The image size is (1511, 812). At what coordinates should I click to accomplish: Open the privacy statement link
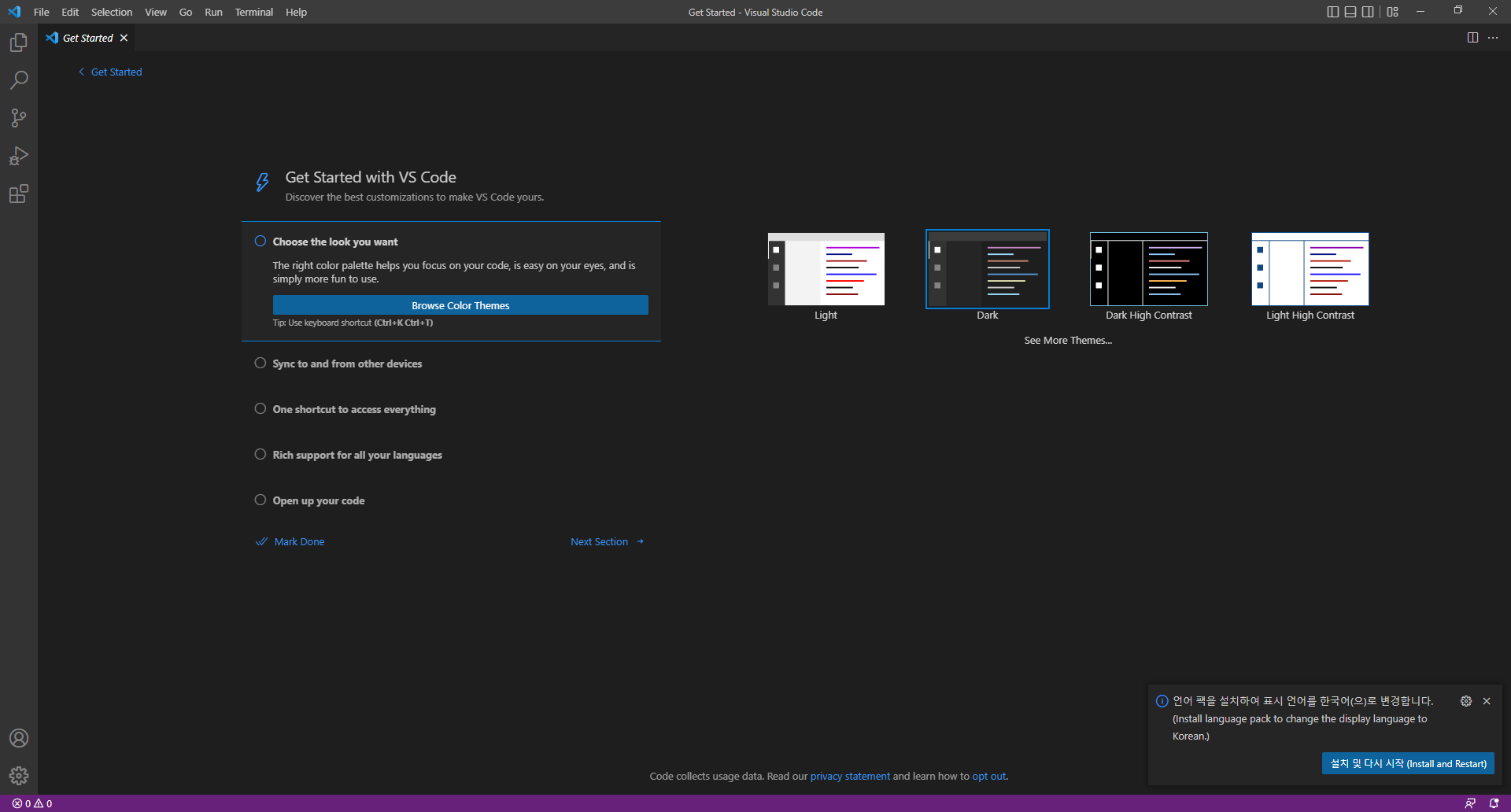pos(850,776)
